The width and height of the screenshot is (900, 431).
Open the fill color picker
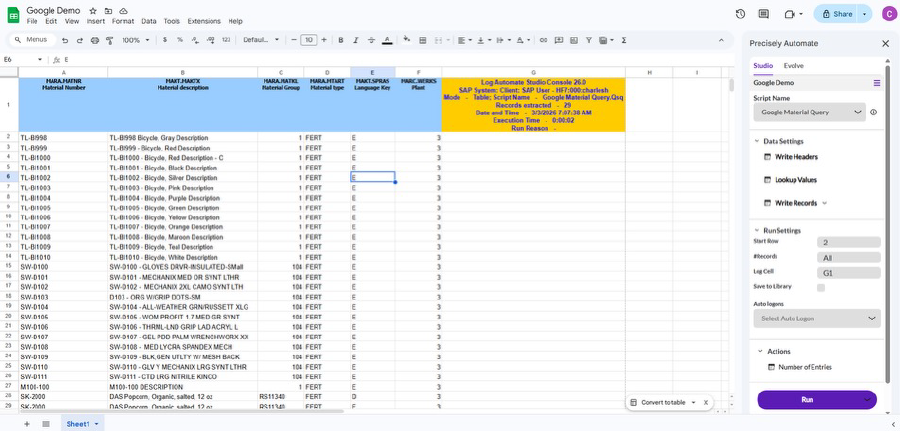(x=406, y=40)
